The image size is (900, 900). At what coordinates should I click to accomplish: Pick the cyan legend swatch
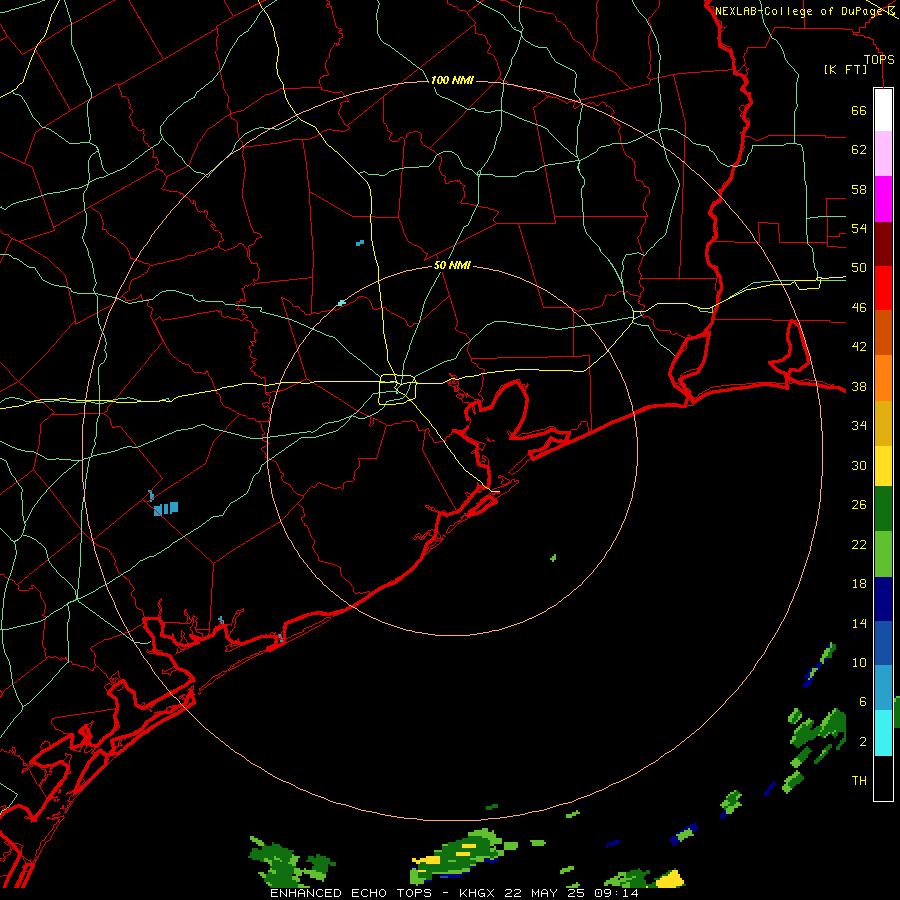click(883, 733)
